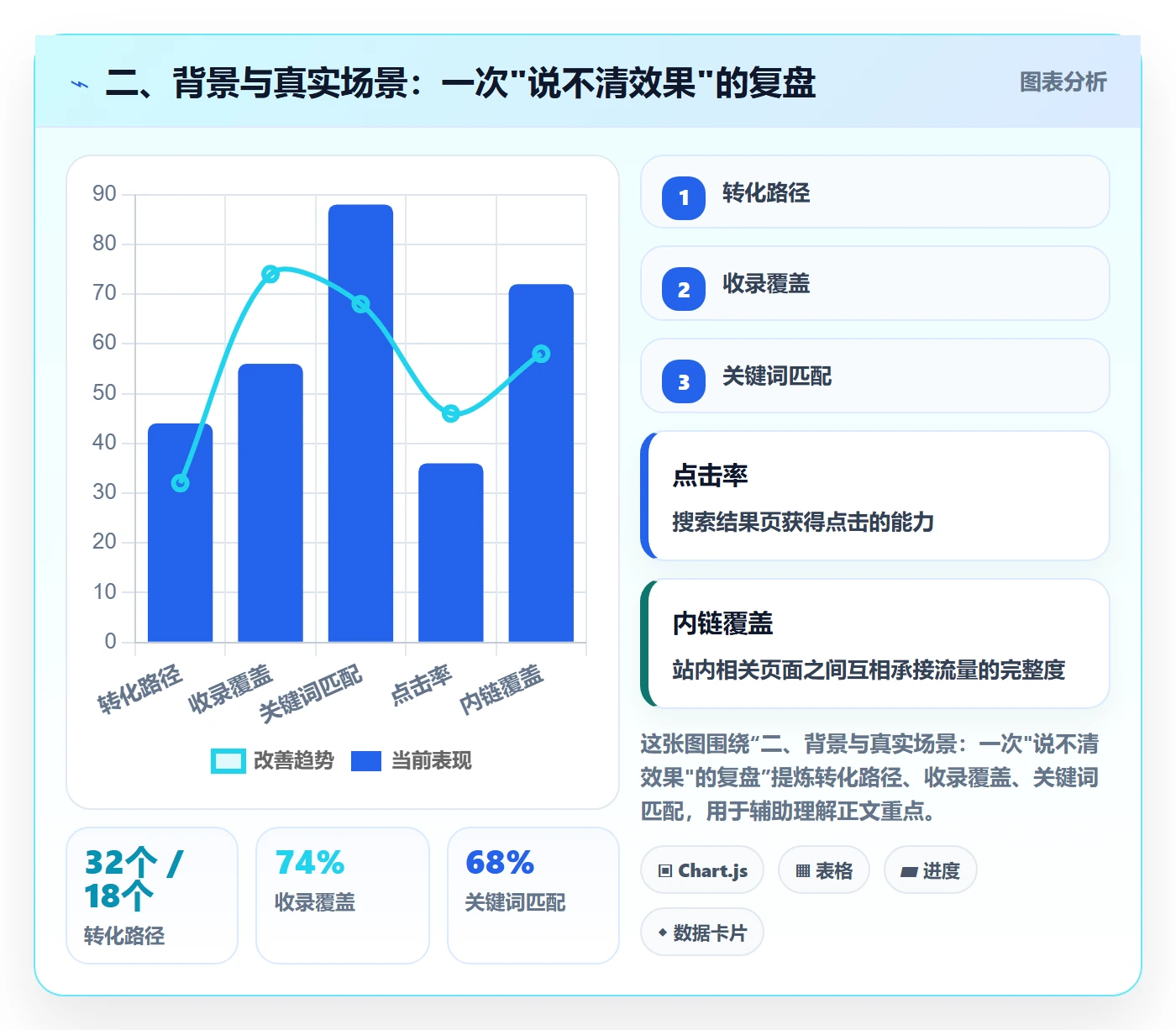Viewport: 1176px width, 1030px height.
Task: Click the 点击率 card heading on the right
Action: pos(710,476)
